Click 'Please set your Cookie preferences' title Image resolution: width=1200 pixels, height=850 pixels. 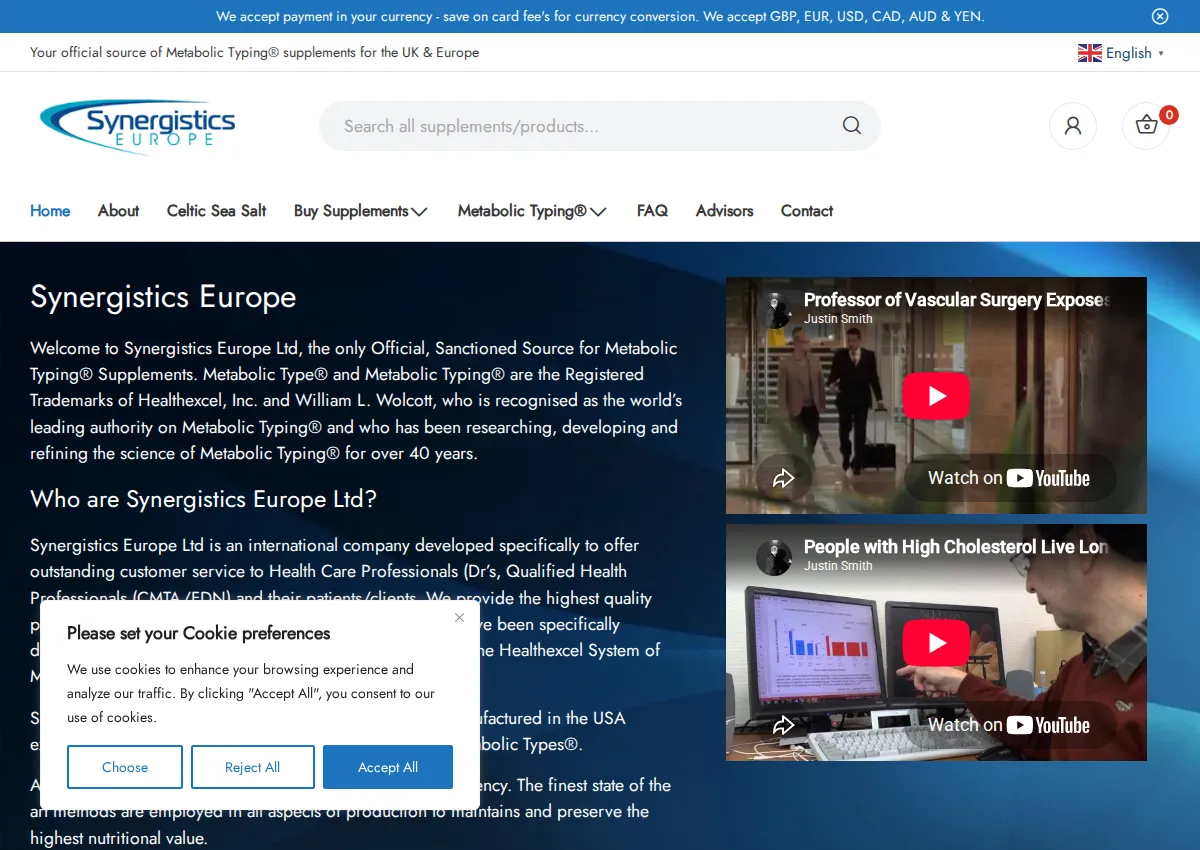(x=198, y=633)
